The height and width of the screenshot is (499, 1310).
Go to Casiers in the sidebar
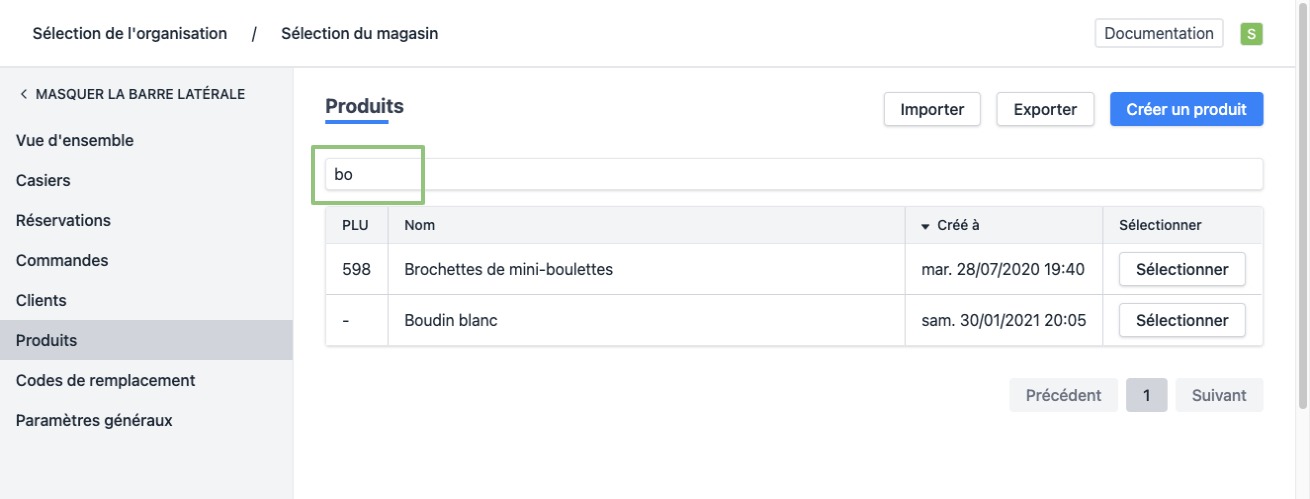pos(43,181)
